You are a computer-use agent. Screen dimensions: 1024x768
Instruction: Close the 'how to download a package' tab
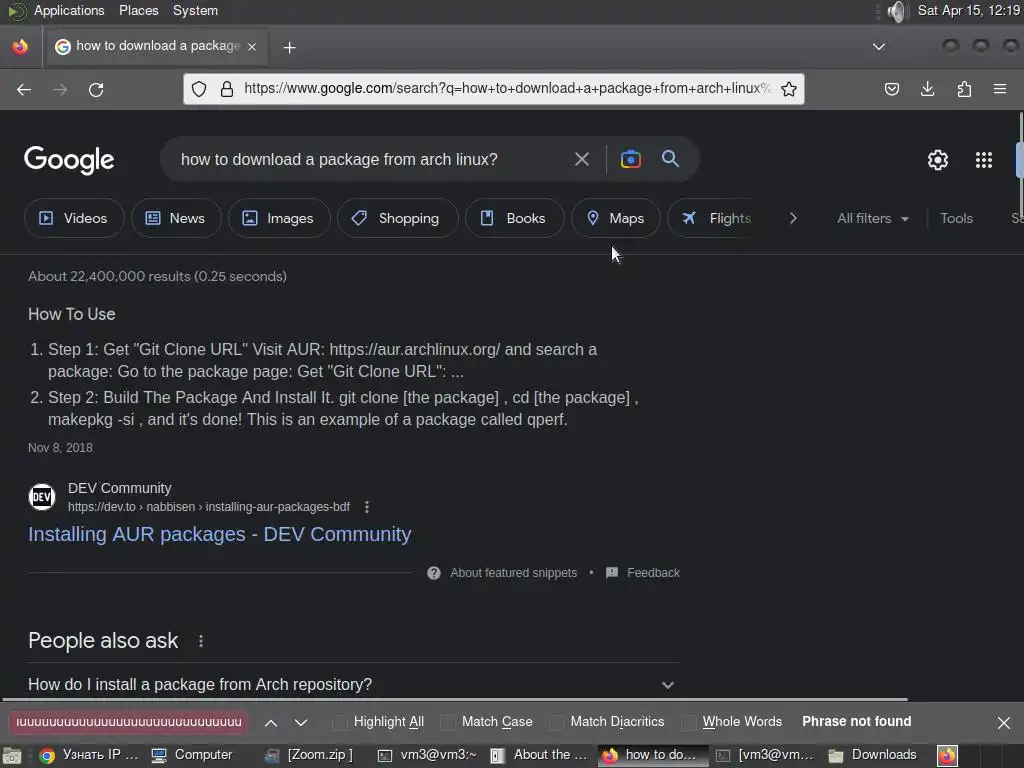point(252,47)
